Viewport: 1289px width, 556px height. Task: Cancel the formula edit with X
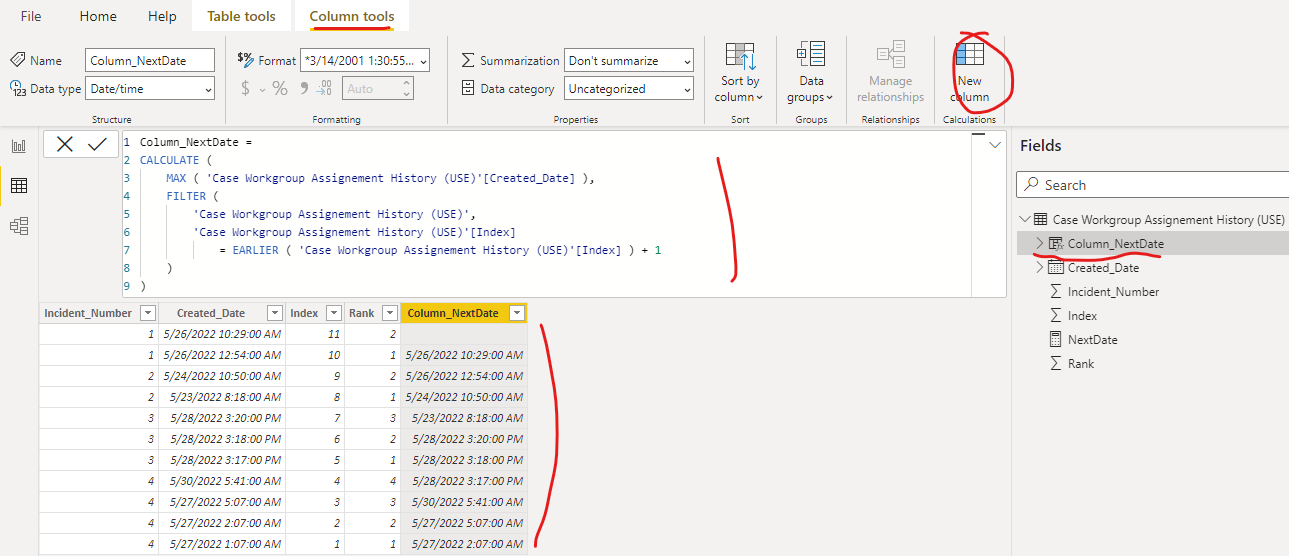point(65,144)
